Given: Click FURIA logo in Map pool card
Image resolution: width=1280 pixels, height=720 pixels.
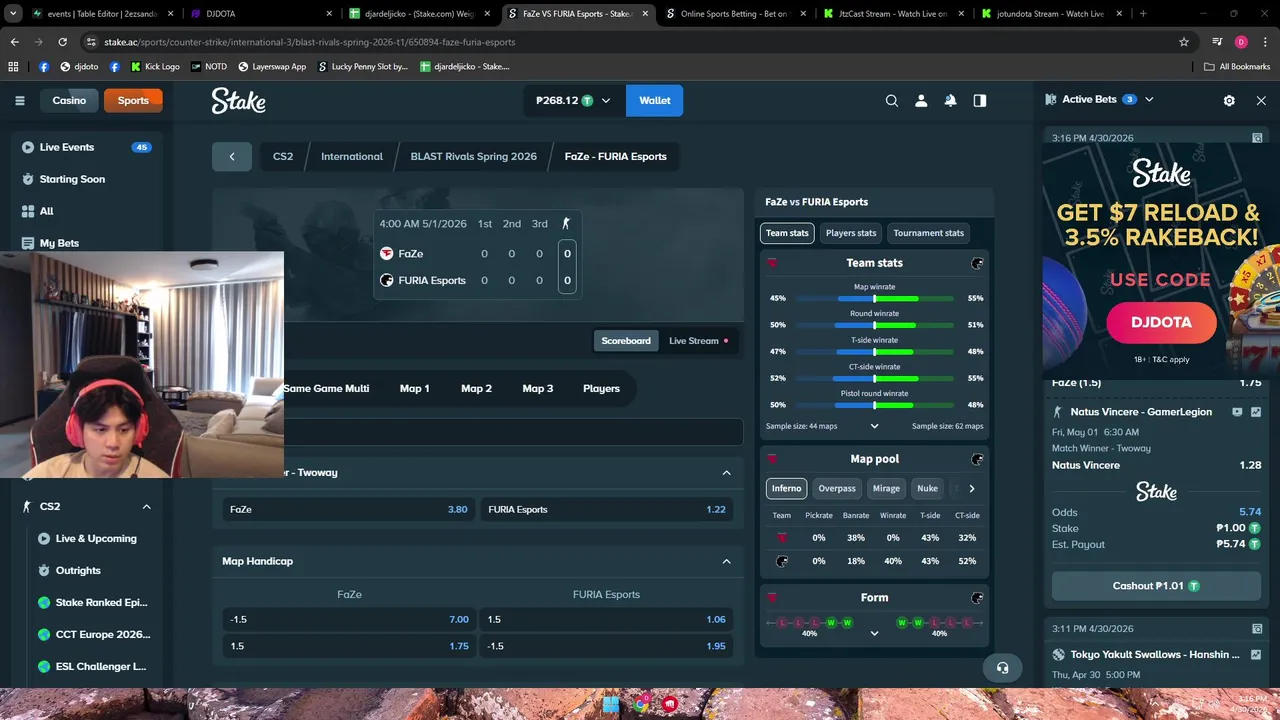Looking at the screenshot, I should tap(977, 459).
